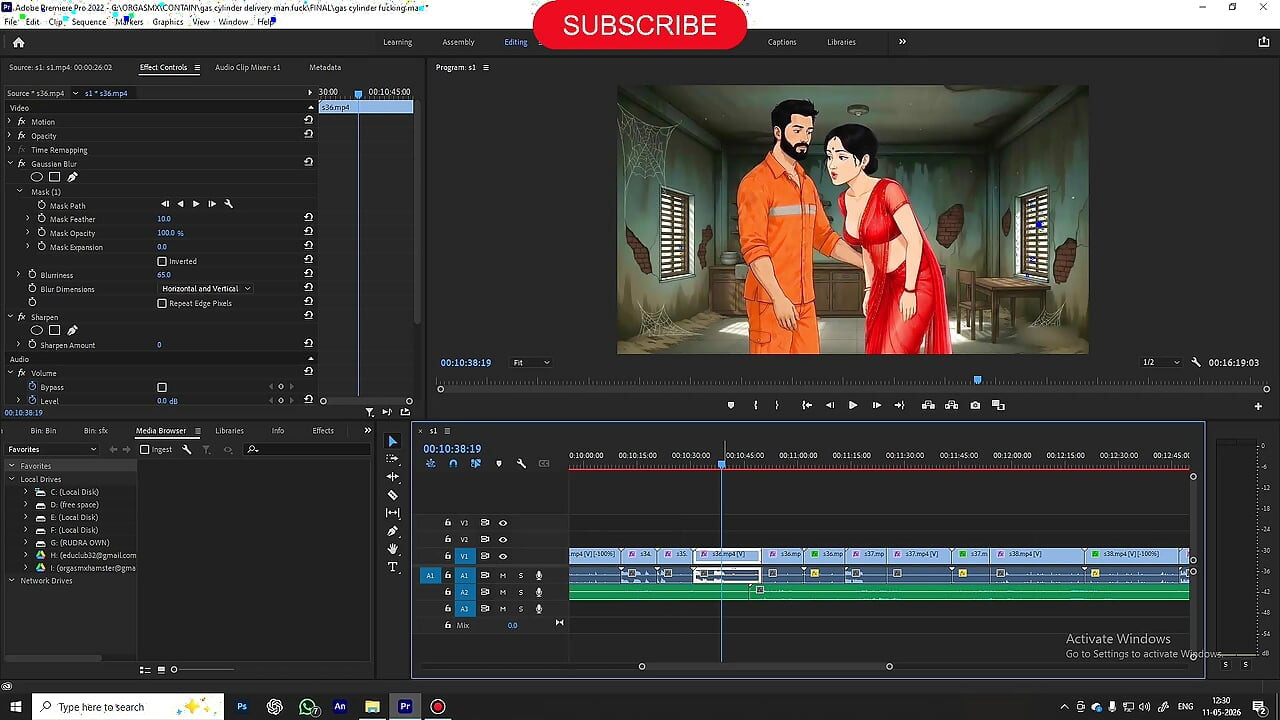Open the Graphics menu
Screen dimensions: 1280x720
click(x=168, y=21)
